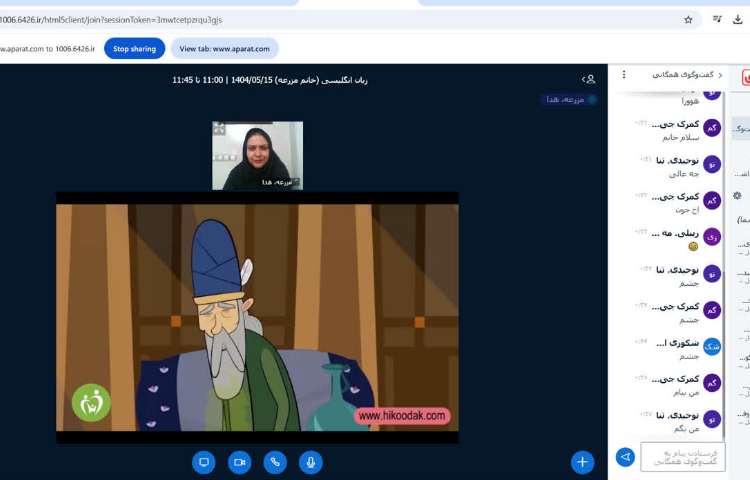The image size is (750, 480).
Task: Select the teacher webcam thumbnail
Action: coord(257,155)
